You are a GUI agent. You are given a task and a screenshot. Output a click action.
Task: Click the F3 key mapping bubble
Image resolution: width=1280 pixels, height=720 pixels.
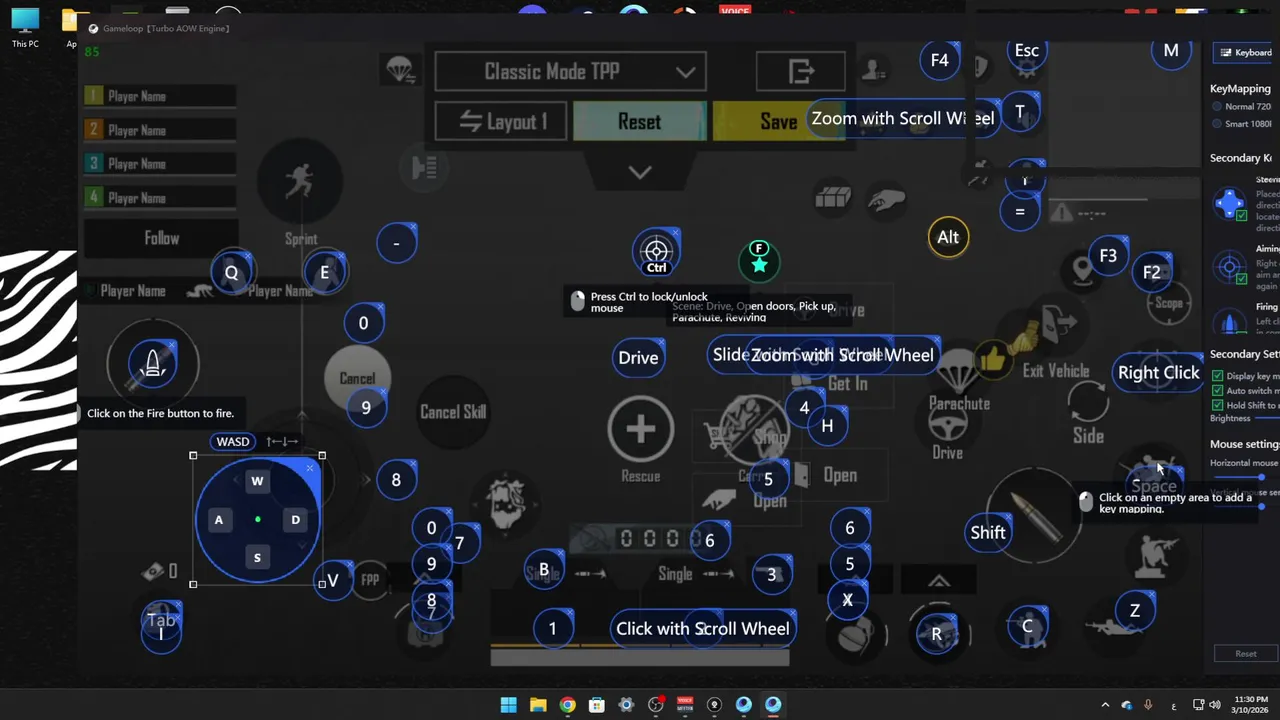(x=1107, y=256)
